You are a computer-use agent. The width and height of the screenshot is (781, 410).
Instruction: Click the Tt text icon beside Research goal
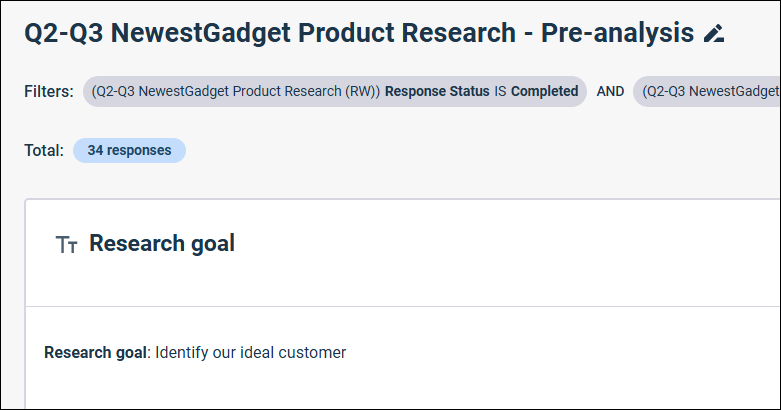66,245
